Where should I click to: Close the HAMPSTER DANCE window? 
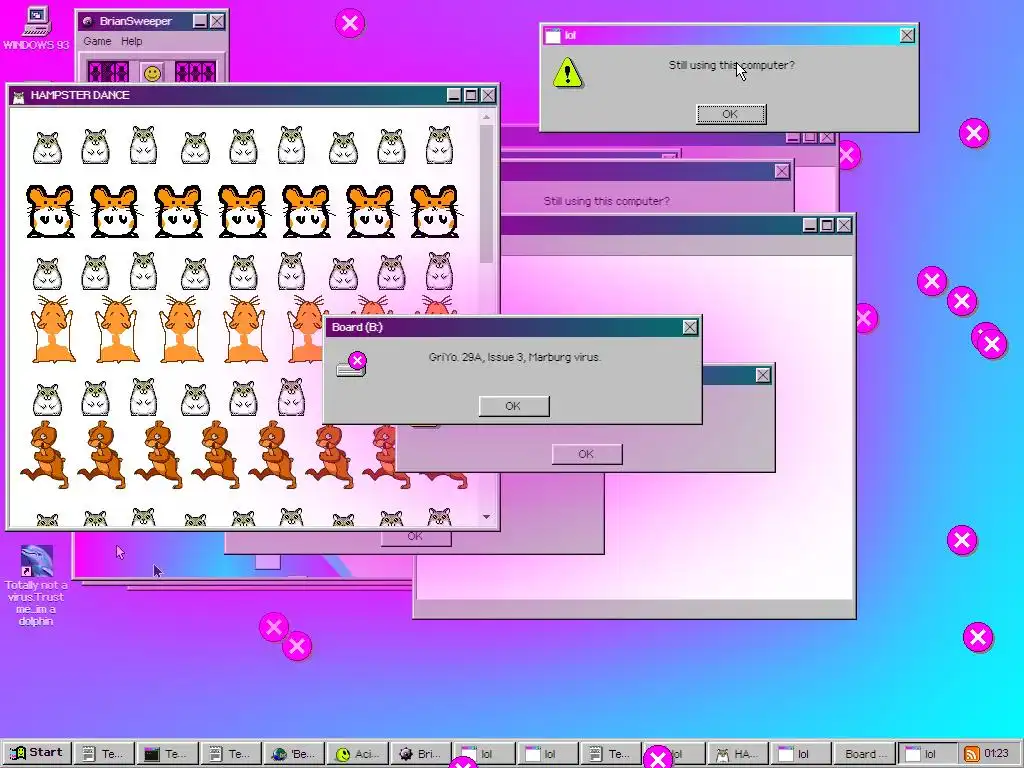tap(488, 95)
